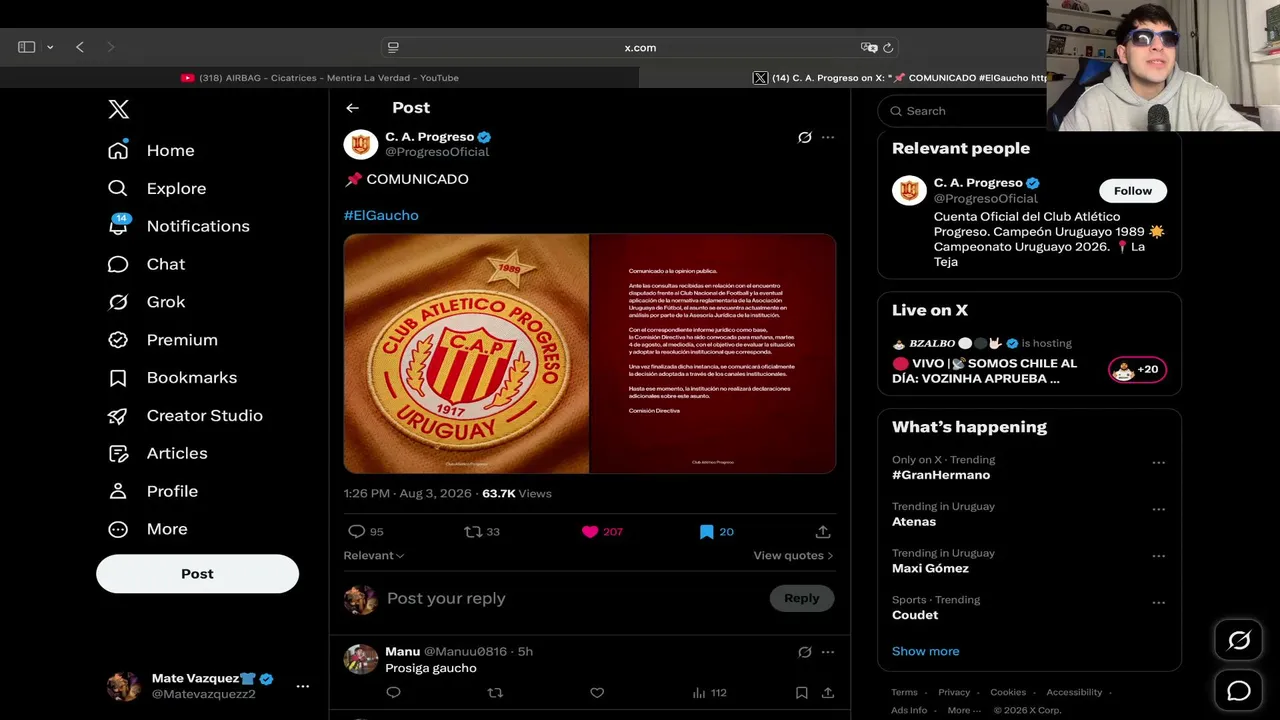The image size is (1280, 720).
Task: Open options for the #GranHermano trend
Action: tap(1158, 463)
